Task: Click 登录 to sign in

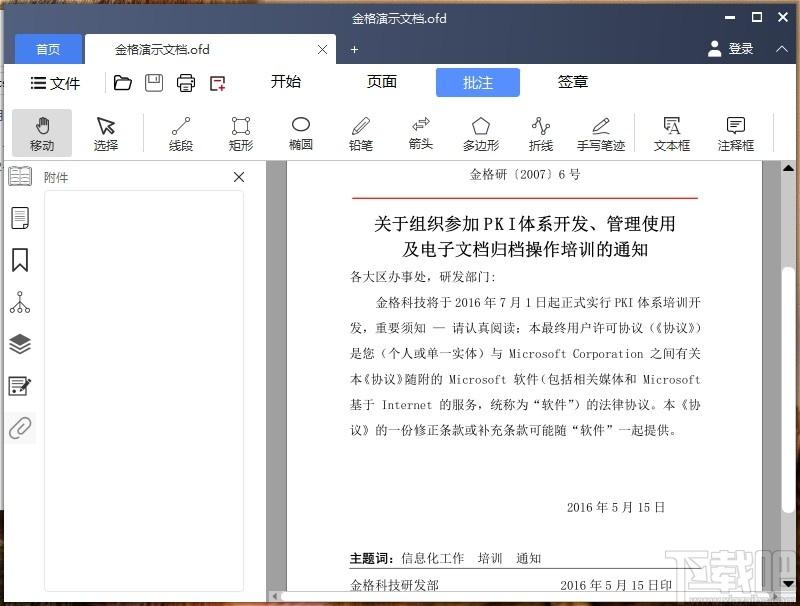Action: coord(731,49)
